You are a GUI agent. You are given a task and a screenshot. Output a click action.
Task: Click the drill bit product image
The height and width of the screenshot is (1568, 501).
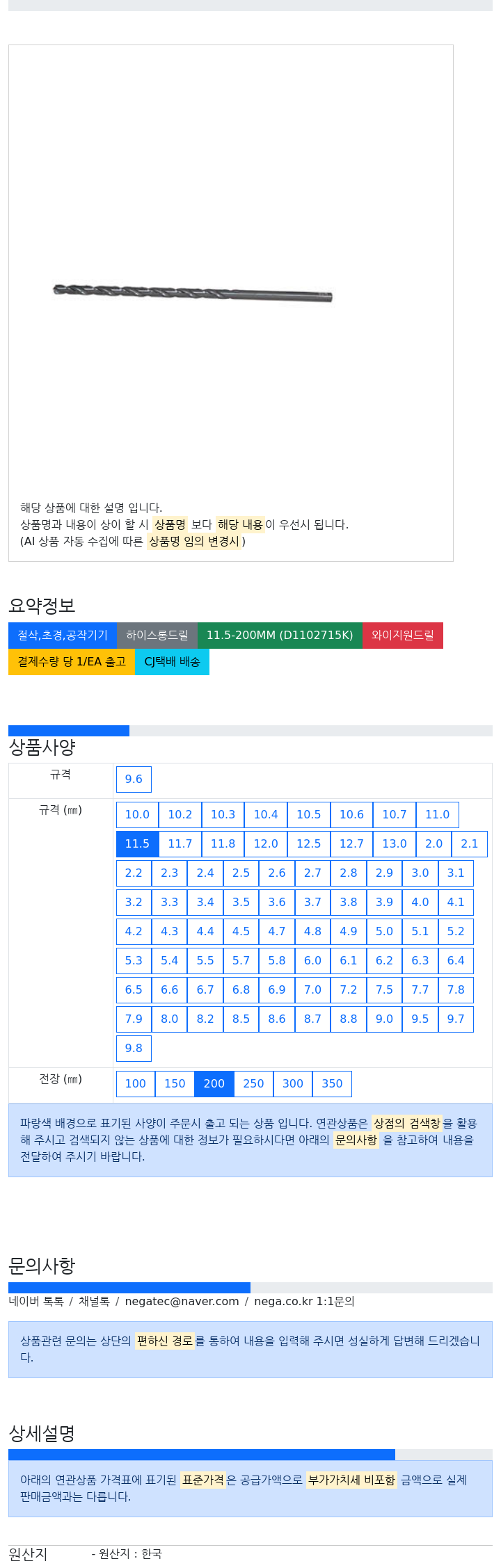(x=193, y=293)
